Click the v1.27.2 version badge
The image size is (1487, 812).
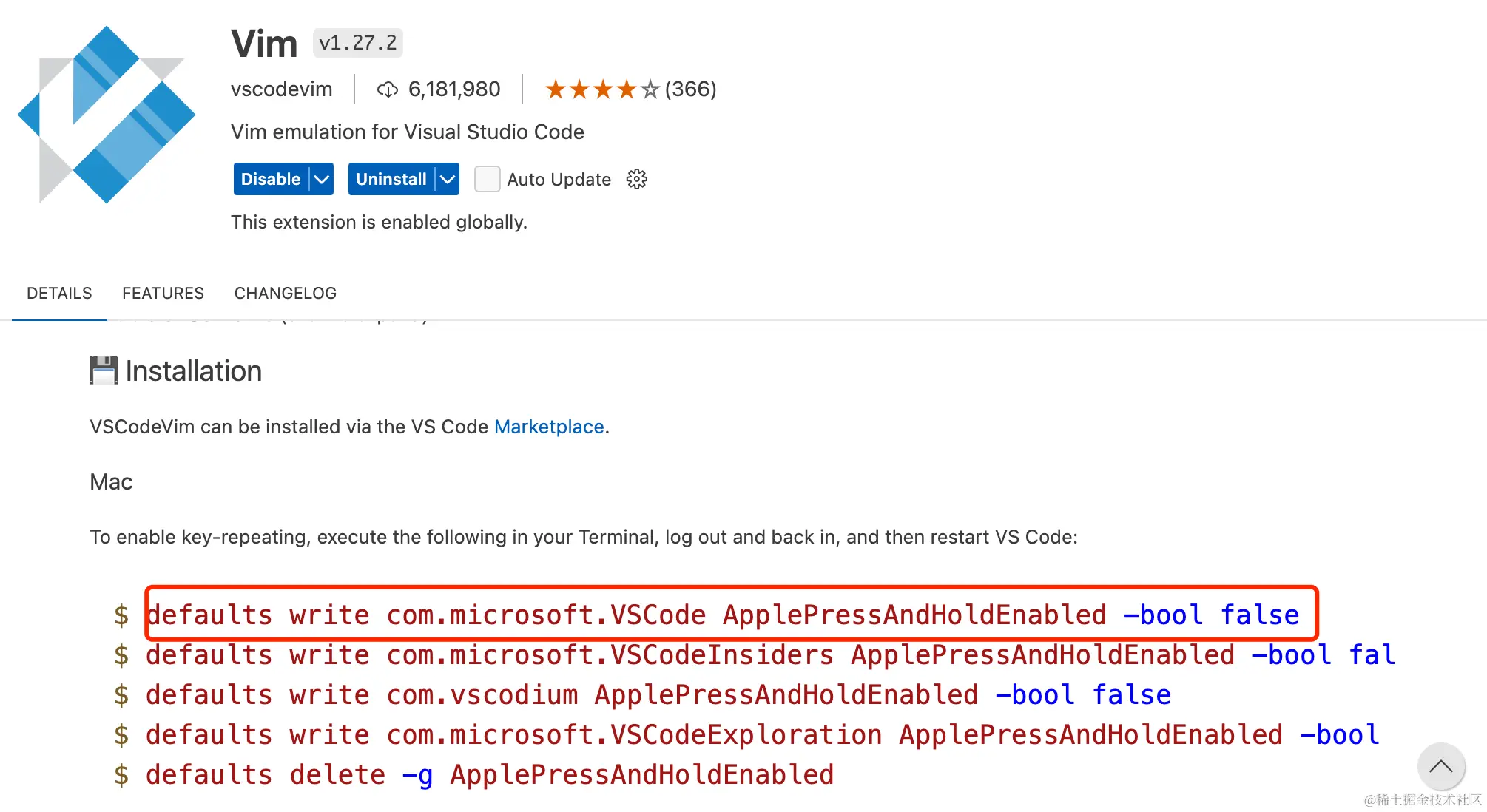tap(357, 43)
